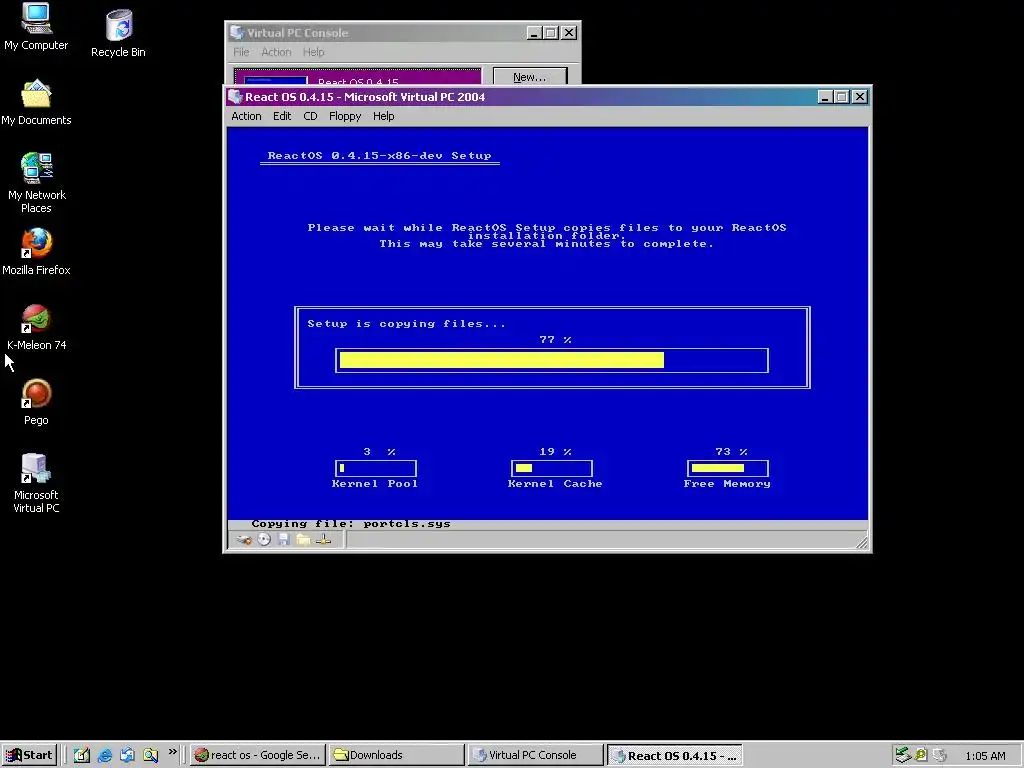The image size is (1024, 768).
Task: Click 'ReactOS 0.4.15-x86-dev Setup' heading
Action: click(x=379, y=155)
